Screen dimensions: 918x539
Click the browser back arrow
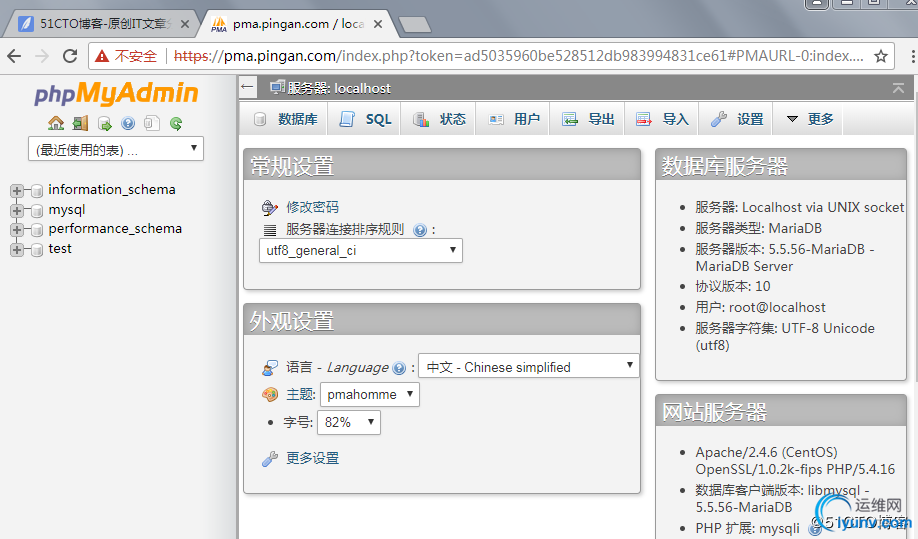tap(14, 56)
